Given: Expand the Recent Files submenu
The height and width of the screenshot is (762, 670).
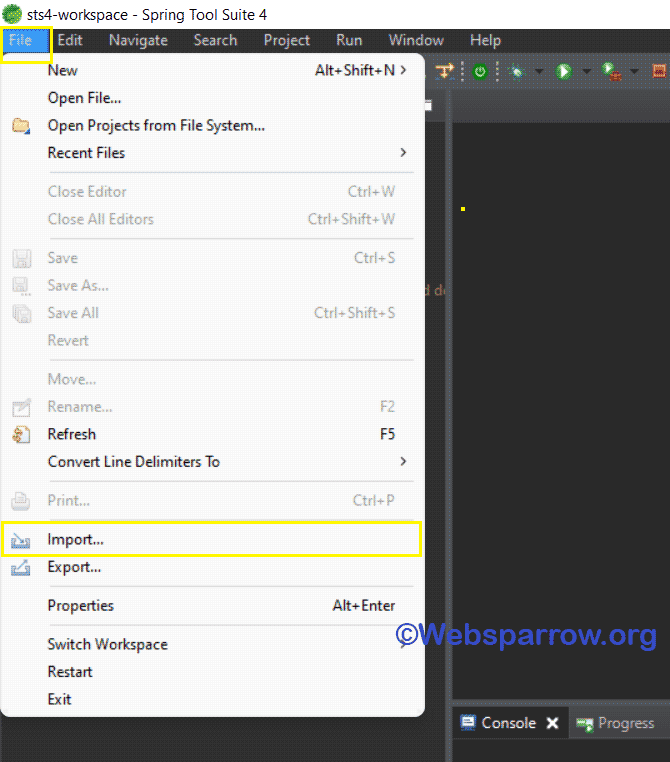Looking at the screenshot, I should pos(403,153).
